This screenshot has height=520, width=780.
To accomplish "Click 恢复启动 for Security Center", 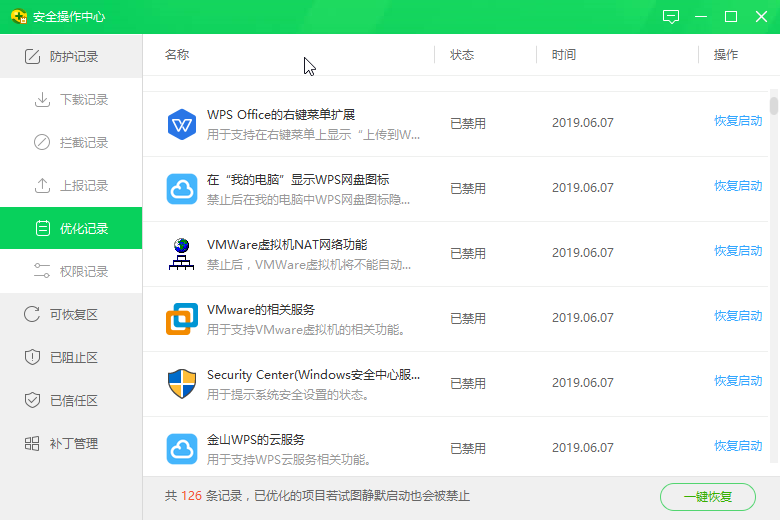I will tap(738, 381).
